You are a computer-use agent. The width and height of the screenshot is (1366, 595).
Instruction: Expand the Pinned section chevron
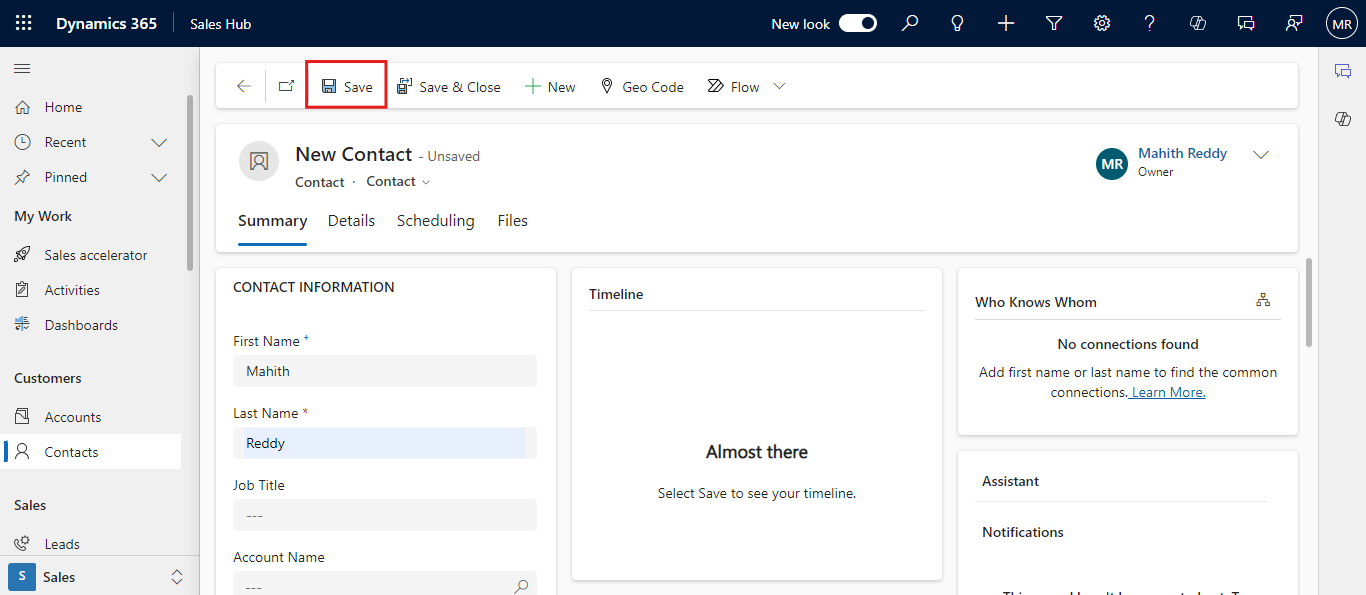pos(159,177)
